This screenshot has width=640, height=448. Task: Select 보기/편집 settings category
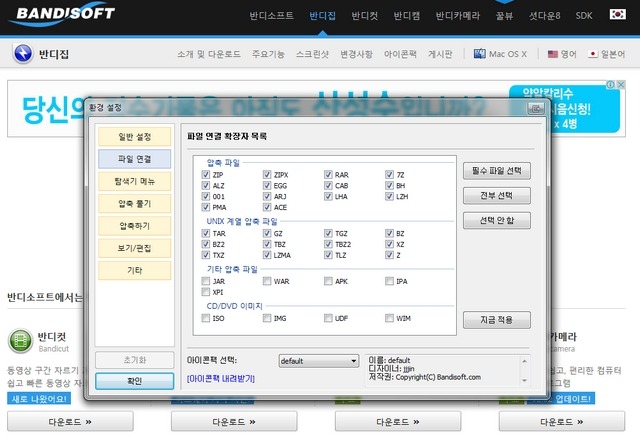point(134,248)
